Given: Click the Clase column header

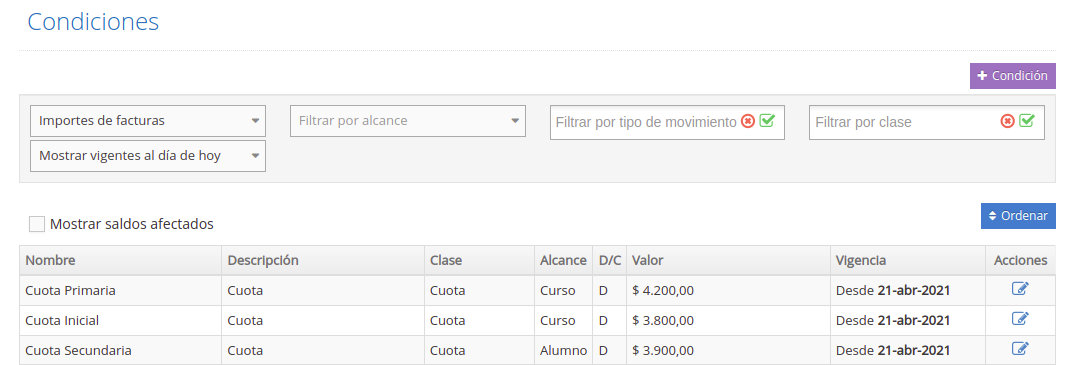Looking at the screenshot, I should point(446,261).
